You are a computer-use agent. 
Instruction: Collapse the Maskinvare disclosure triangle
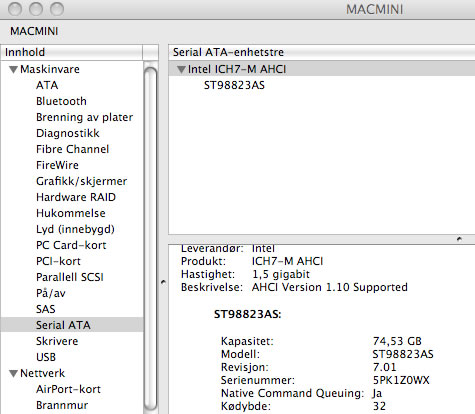click(x=13, y=69)
